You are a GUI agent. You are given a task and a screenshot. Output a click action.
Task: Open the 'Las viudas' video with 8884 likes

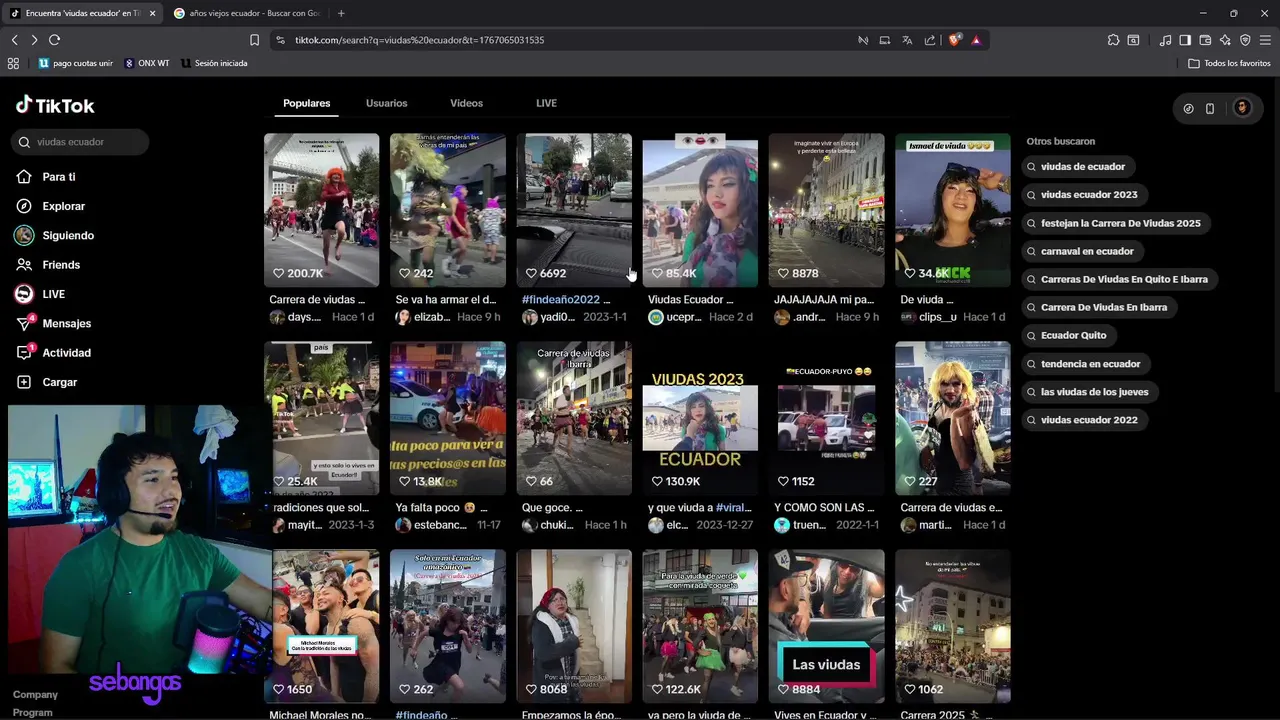[826, 626]
